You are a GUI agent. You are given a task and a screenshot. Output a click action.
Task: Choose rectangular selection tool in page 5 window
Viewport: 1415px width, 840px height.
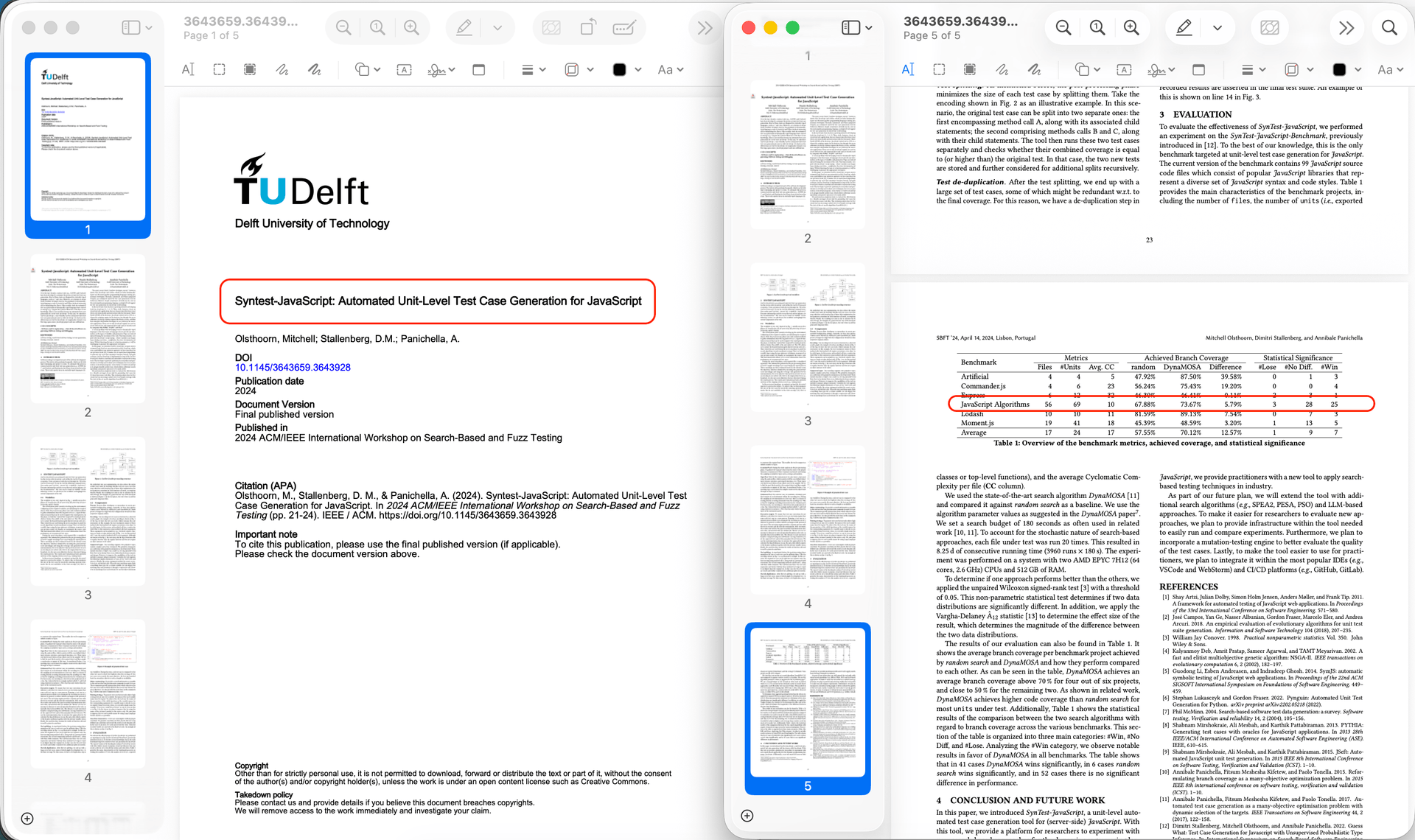pos(939,69)
